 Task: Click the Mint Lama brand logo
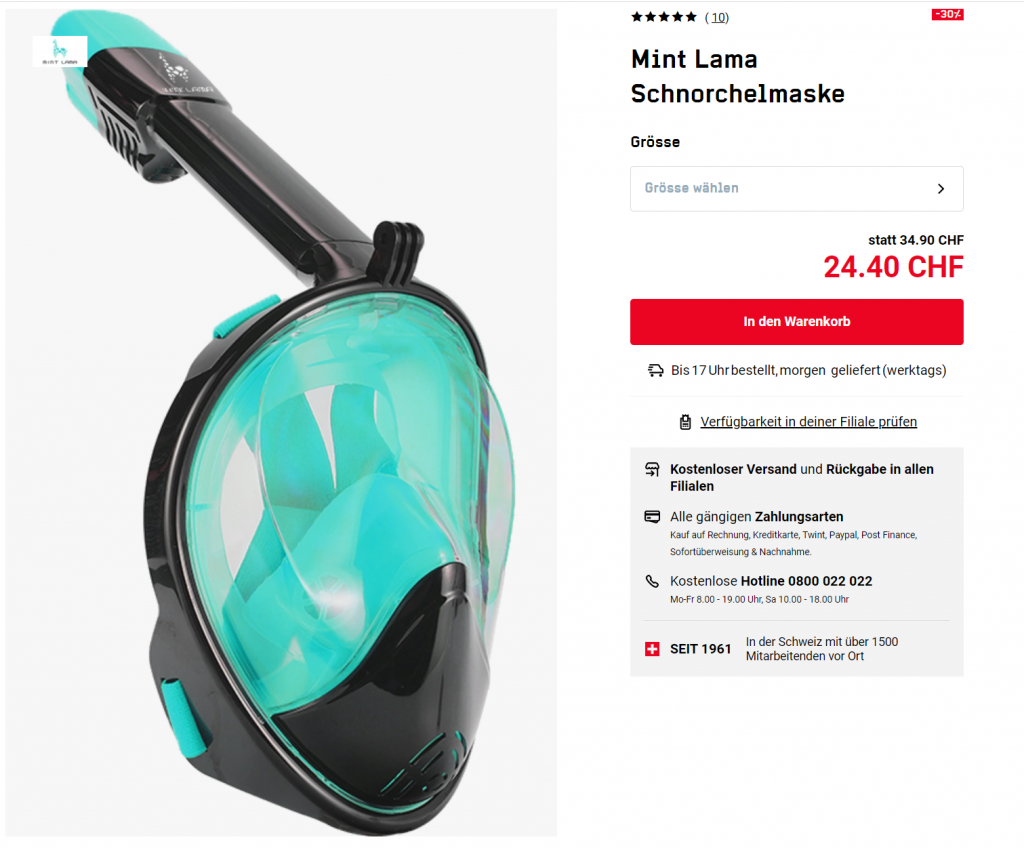pyautogui.click(x=59, y=52)
